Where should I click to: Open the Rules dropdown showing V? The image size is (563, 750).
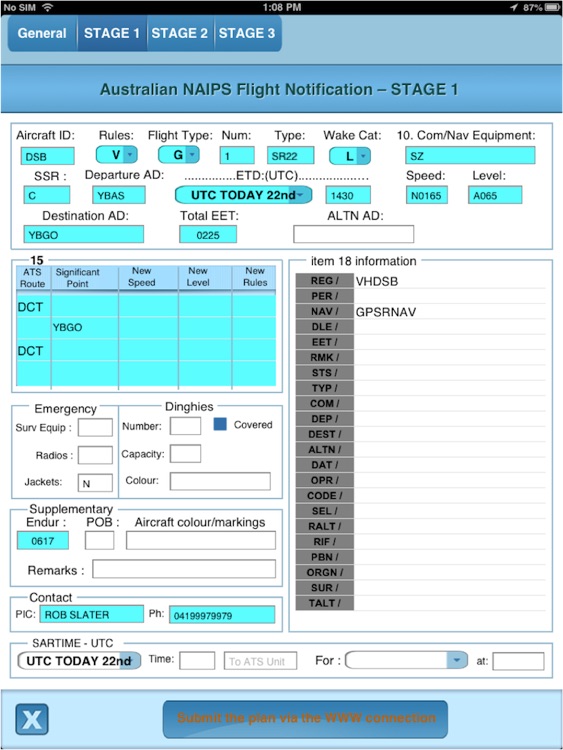[x=116, y=154]
